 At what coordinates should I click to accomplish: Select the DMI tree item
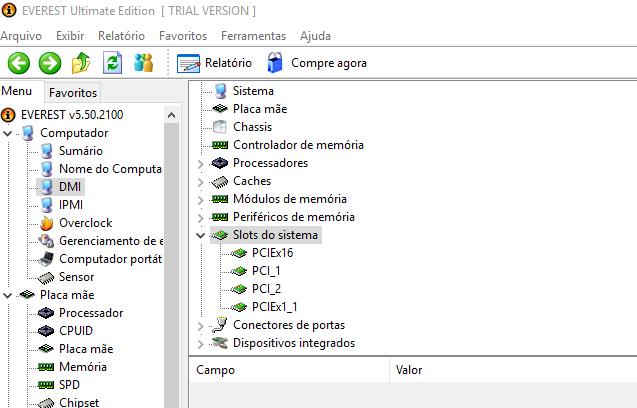coord(70,187)
